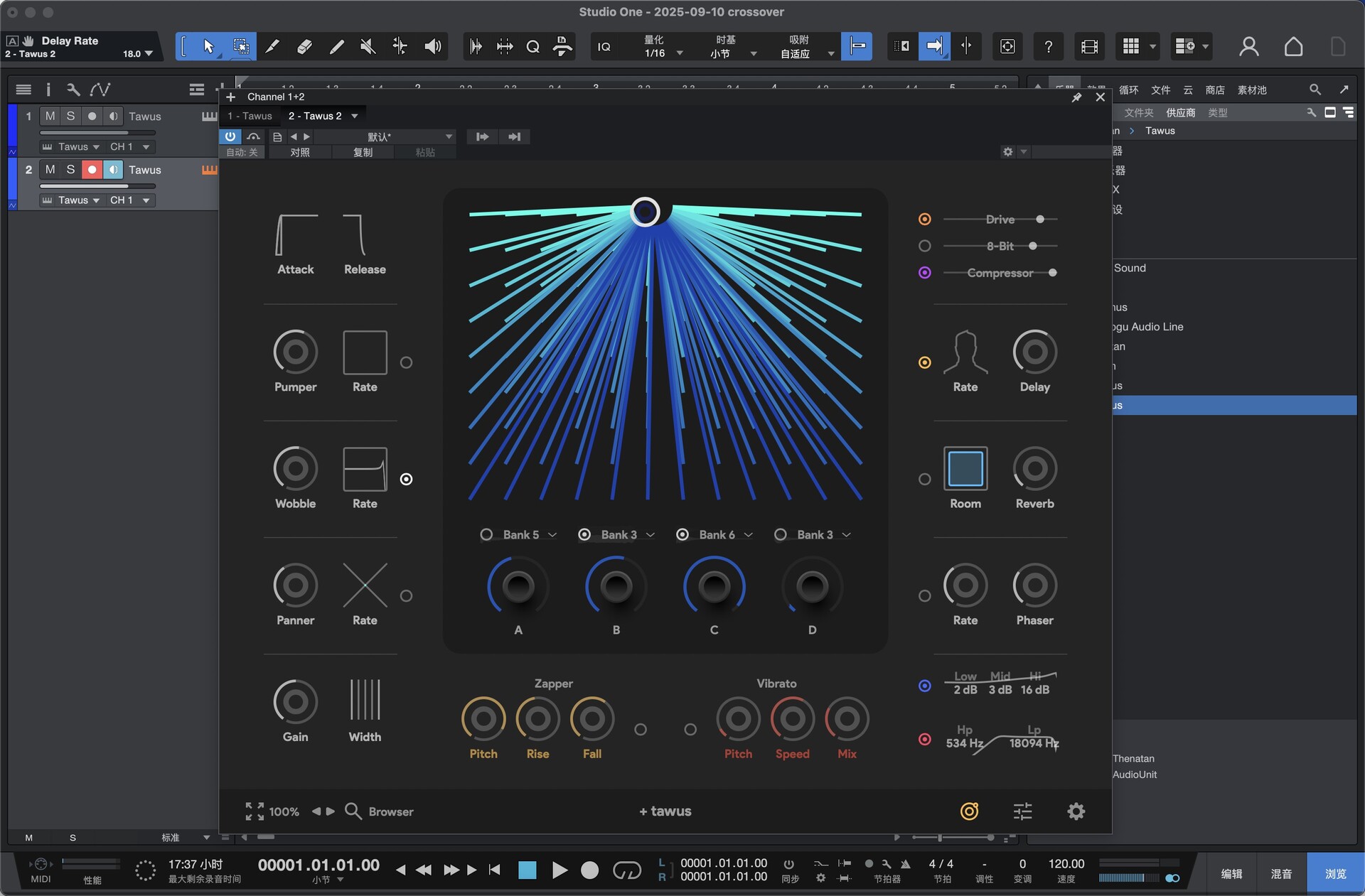This screenshot has width=1365, height=896.
Task: Click the 复制 copy button
Action: (363, 153)
